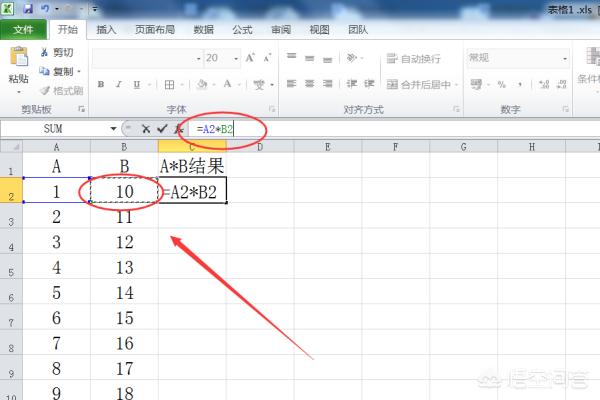Open the clipboard group dialog launcher
Screen dimensions: 600x400
(x=82, y=109)
